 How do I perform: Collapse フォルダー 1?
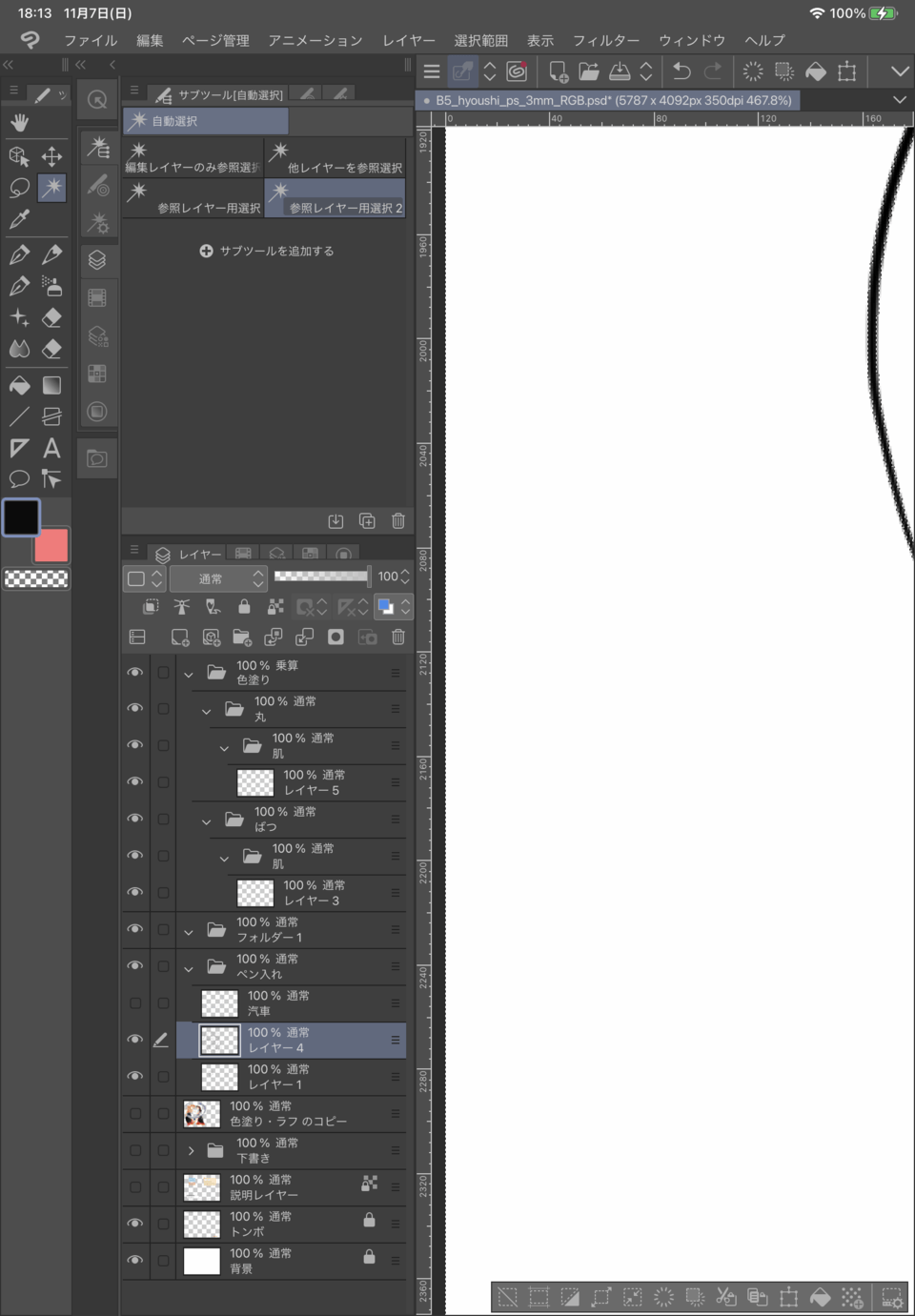(x=189, y=932)
